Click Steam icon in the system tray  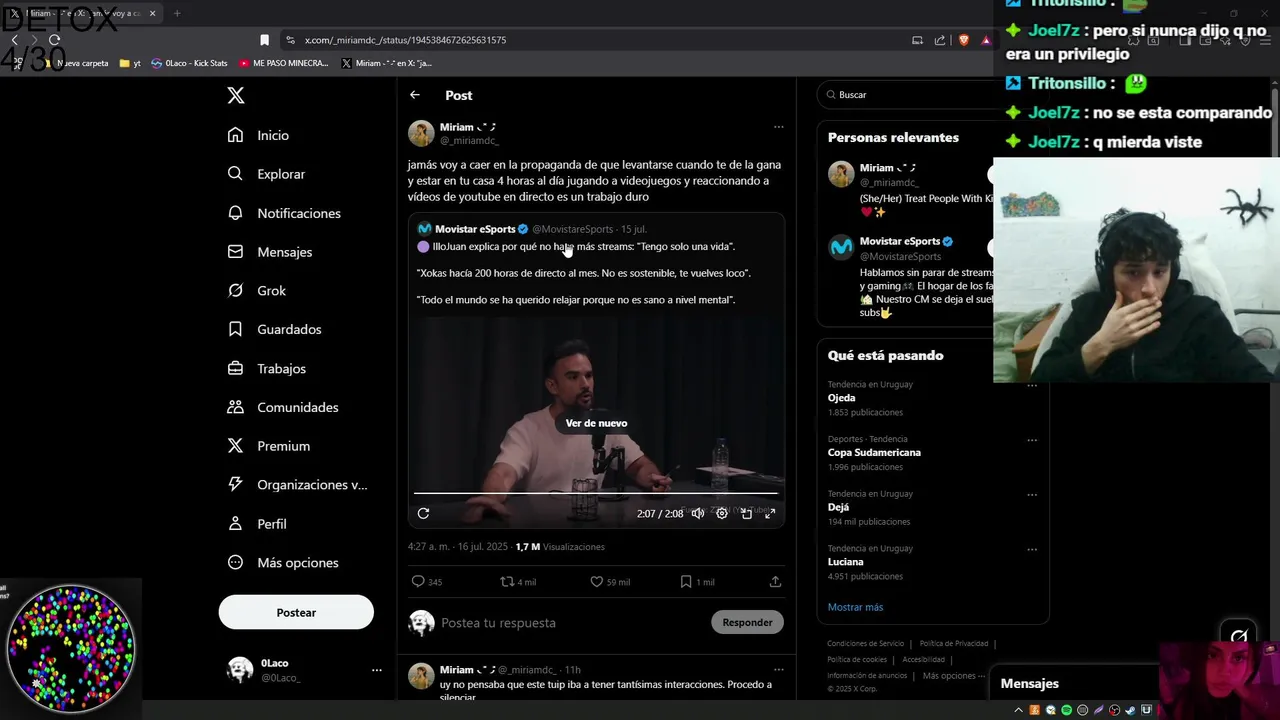(x=1130, y=710)
